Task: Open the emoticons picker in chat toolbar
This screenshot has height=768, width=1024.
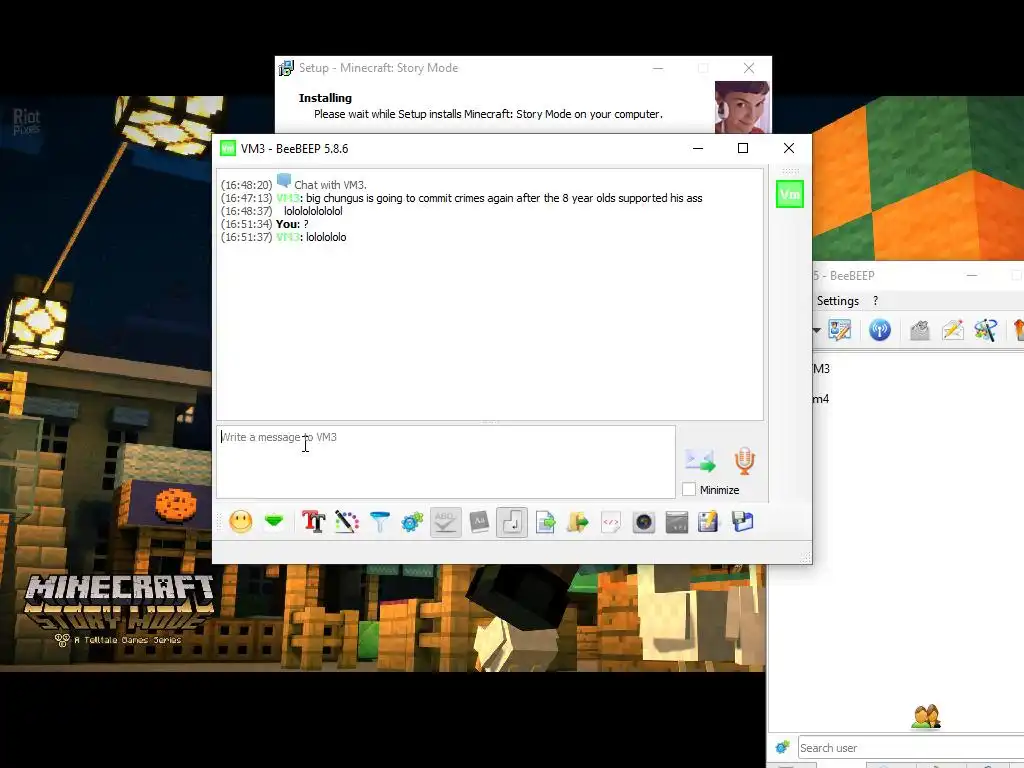Action: (240, 522)
